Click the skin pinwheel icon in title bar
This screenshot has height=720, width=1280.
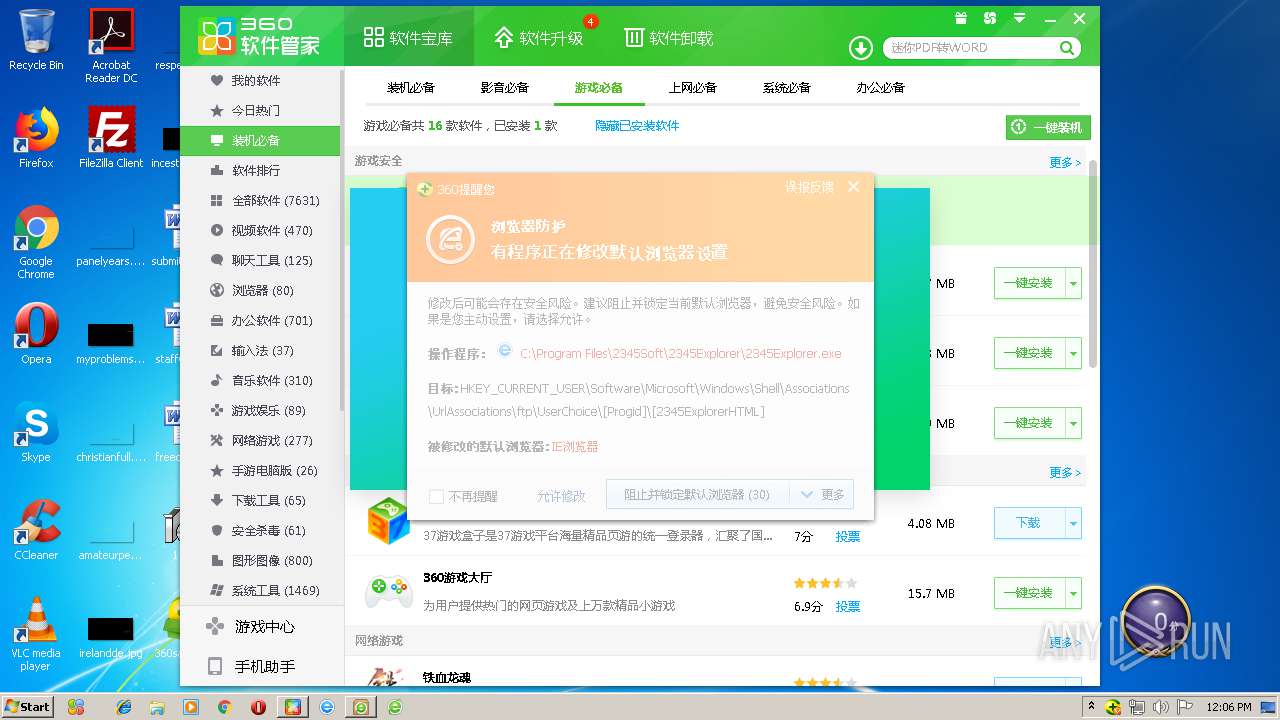click(990, 18)
